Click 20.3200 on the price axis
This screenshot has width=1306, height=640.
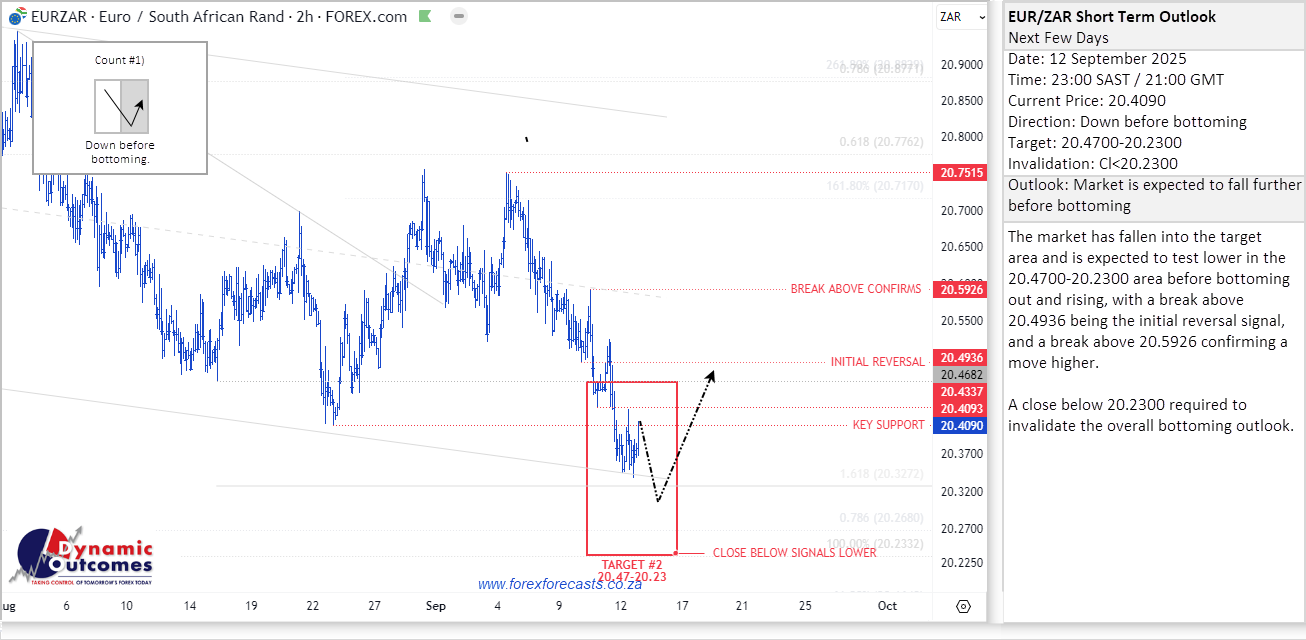tap(961, 492)
